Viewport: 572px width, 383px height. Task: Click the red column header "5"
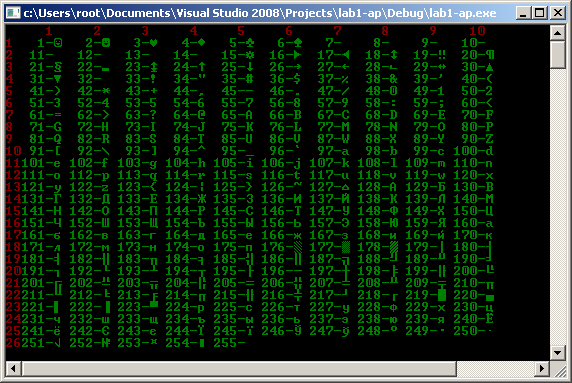(x=241, y=31)
